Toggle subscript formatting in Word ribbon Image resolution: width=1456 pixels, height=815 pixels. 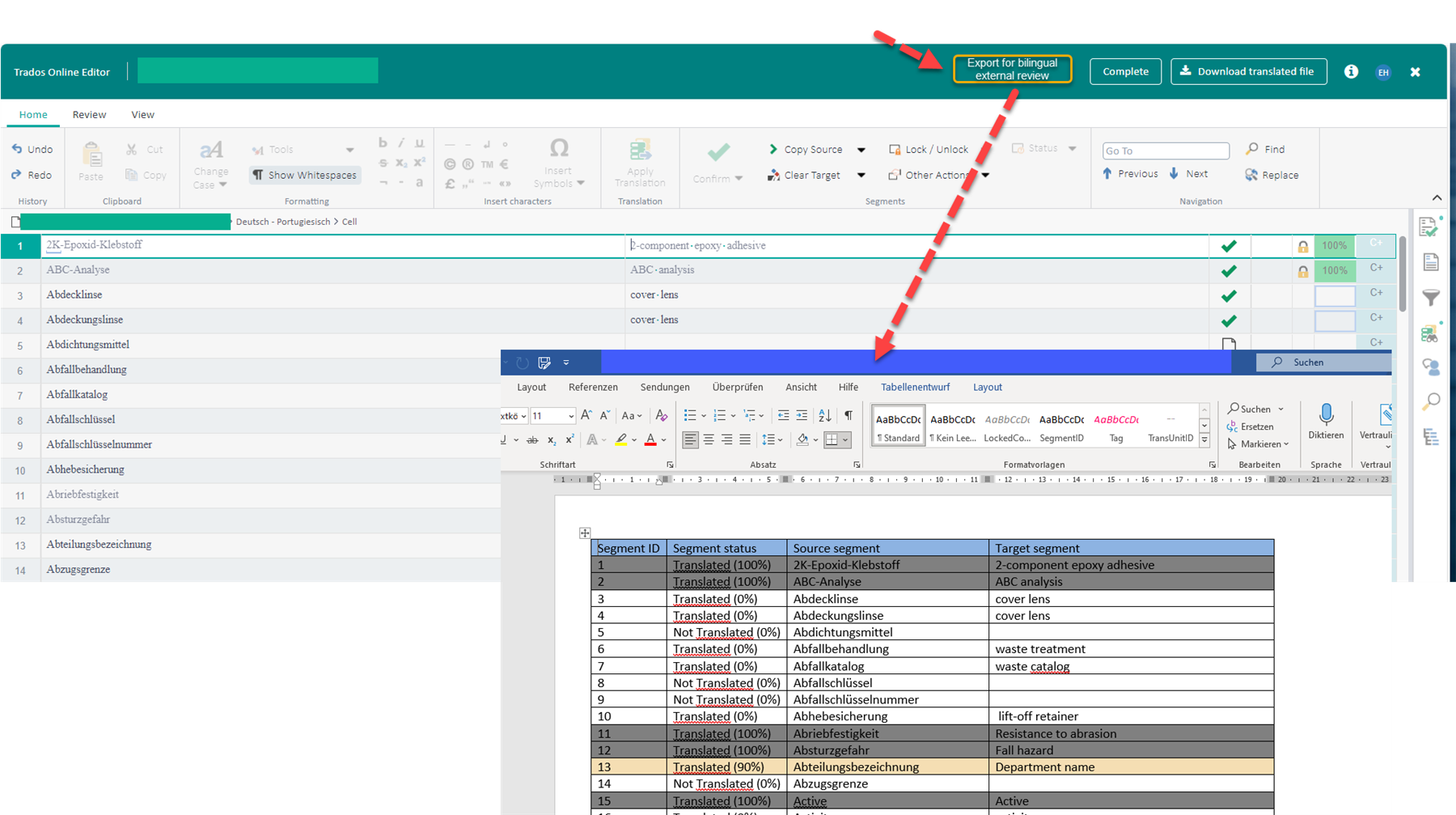pyautogui.click(x=551, y=439)
